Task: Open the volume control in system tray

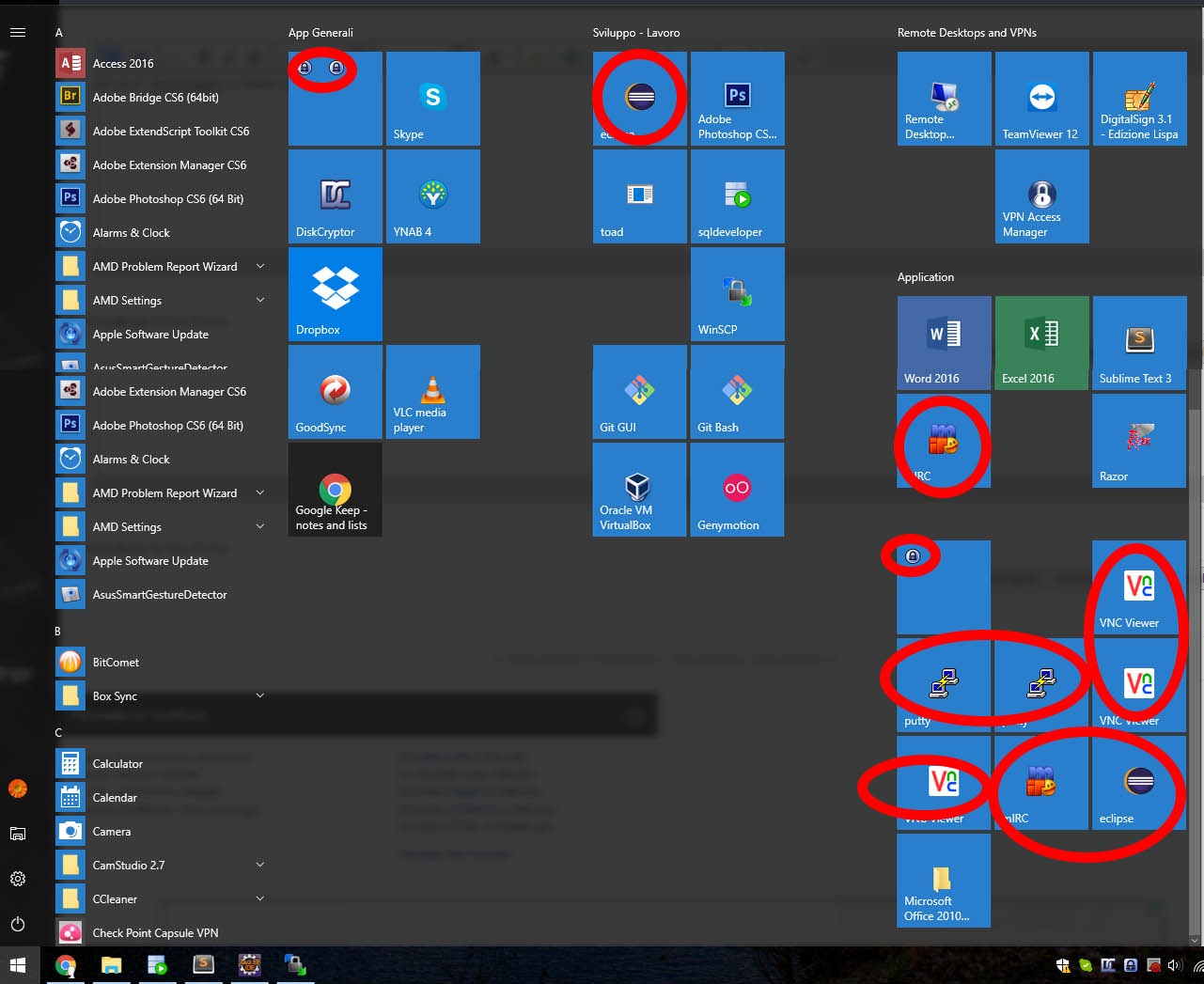Action: point(1175,964)
